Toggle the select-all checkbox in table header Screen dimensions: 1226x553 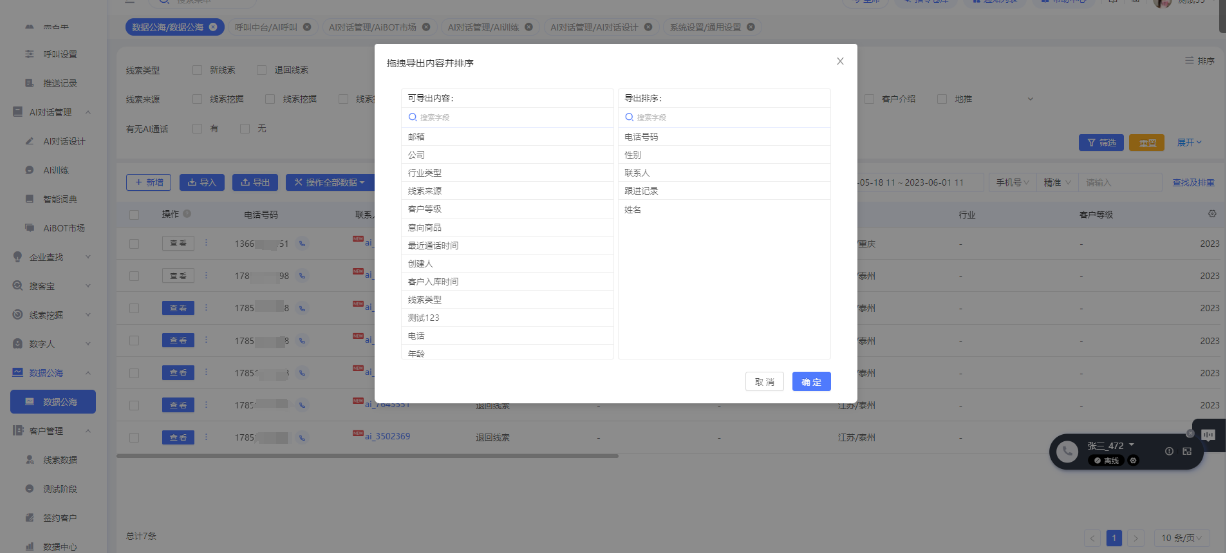(x=134, y=214)
